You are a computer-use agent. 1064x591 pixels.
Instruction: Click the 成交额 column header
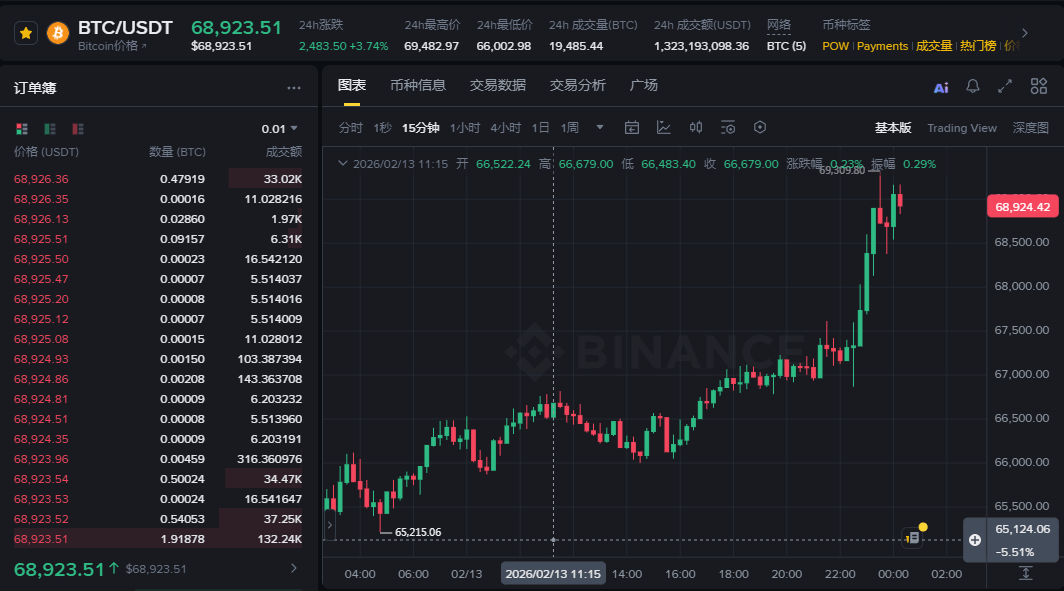point(284,152)
